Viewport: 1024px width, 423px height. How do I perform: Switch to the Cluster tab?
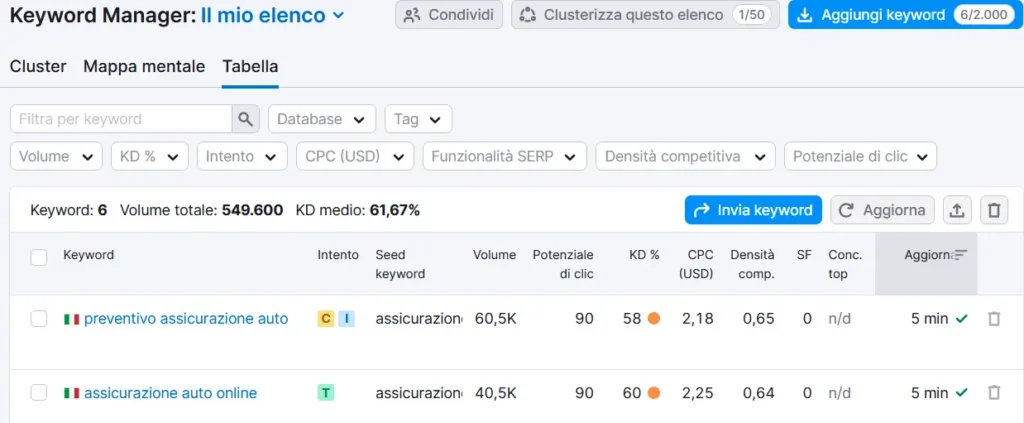[x=38, y=67]
